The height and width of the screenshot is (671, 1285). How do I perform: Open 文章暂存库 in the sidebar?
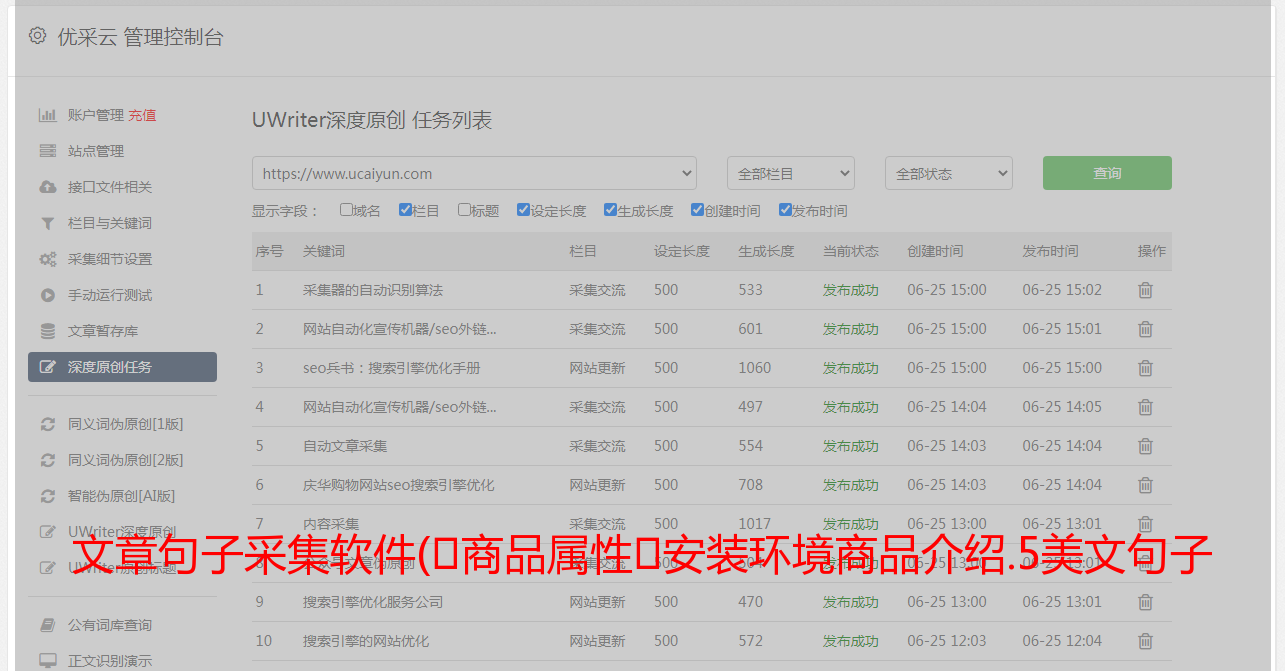coord(103,331)
